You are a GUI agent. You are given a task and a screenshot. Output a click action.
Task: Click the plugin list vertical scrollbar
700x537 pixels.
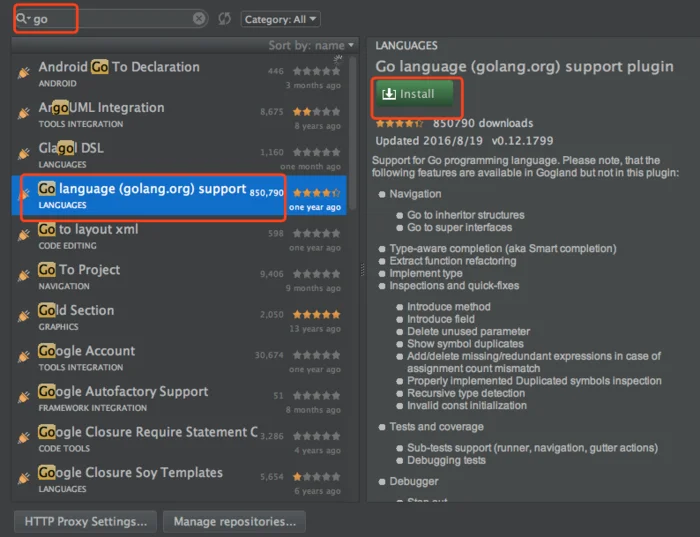tap(352, 132)
